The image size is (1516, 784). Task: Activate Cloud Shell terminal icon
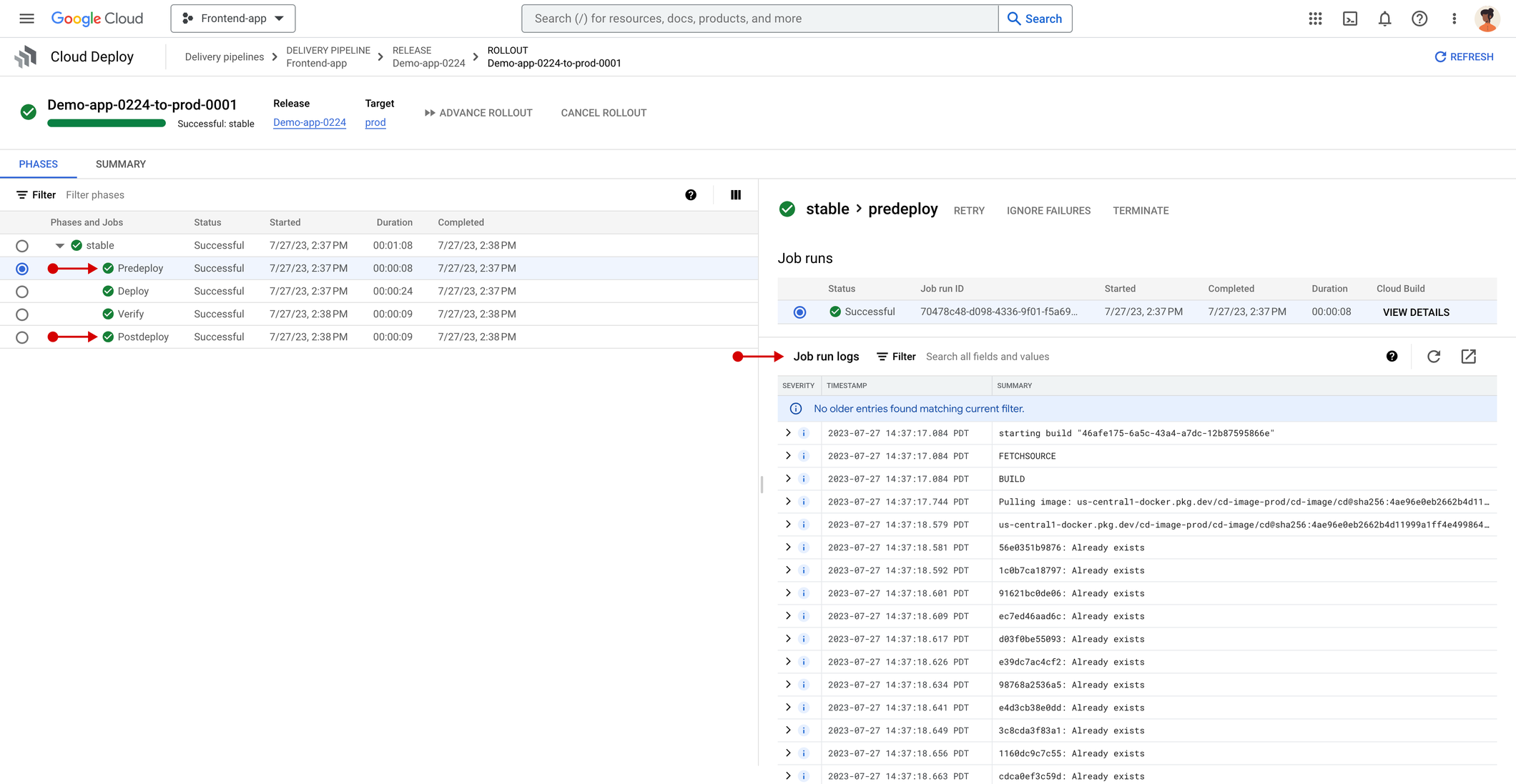point(1350,19)
